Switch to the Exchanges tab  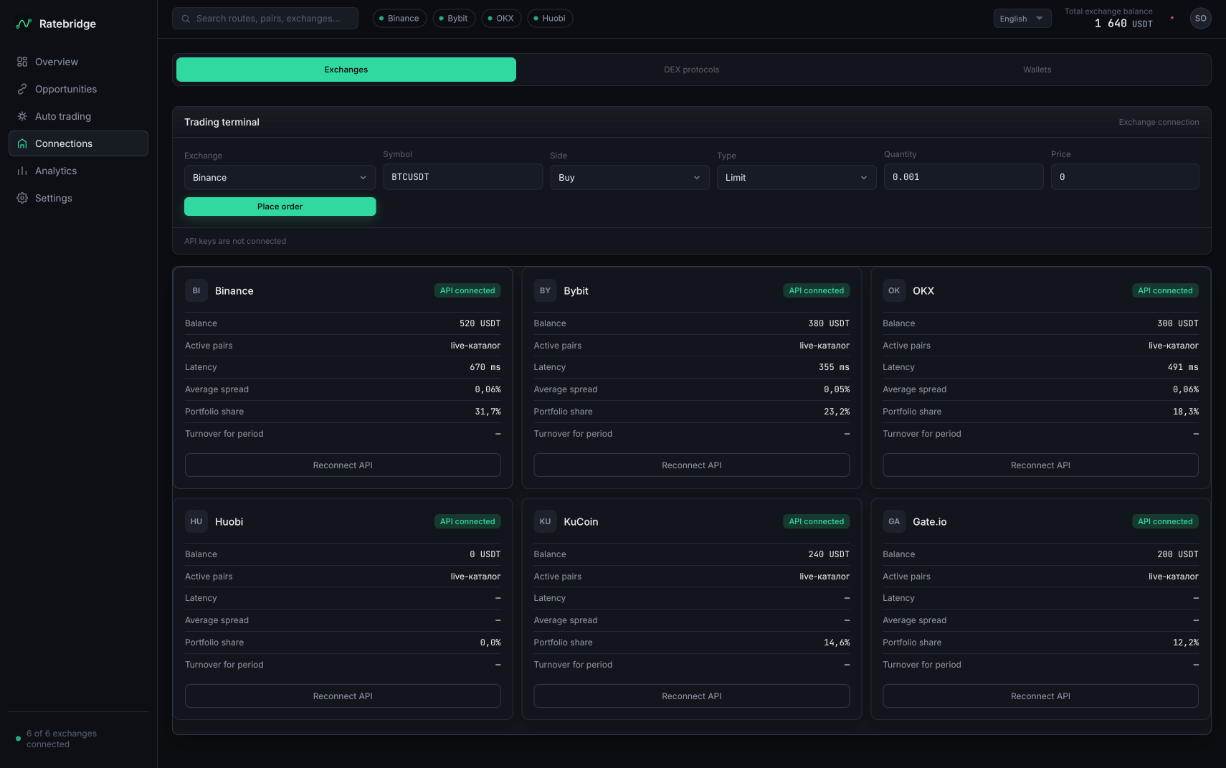pyautogui.click(x=346, y=69)
